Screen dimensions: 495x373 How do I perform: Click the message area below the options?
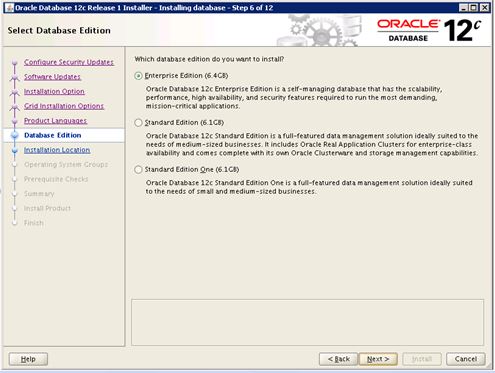307,322
